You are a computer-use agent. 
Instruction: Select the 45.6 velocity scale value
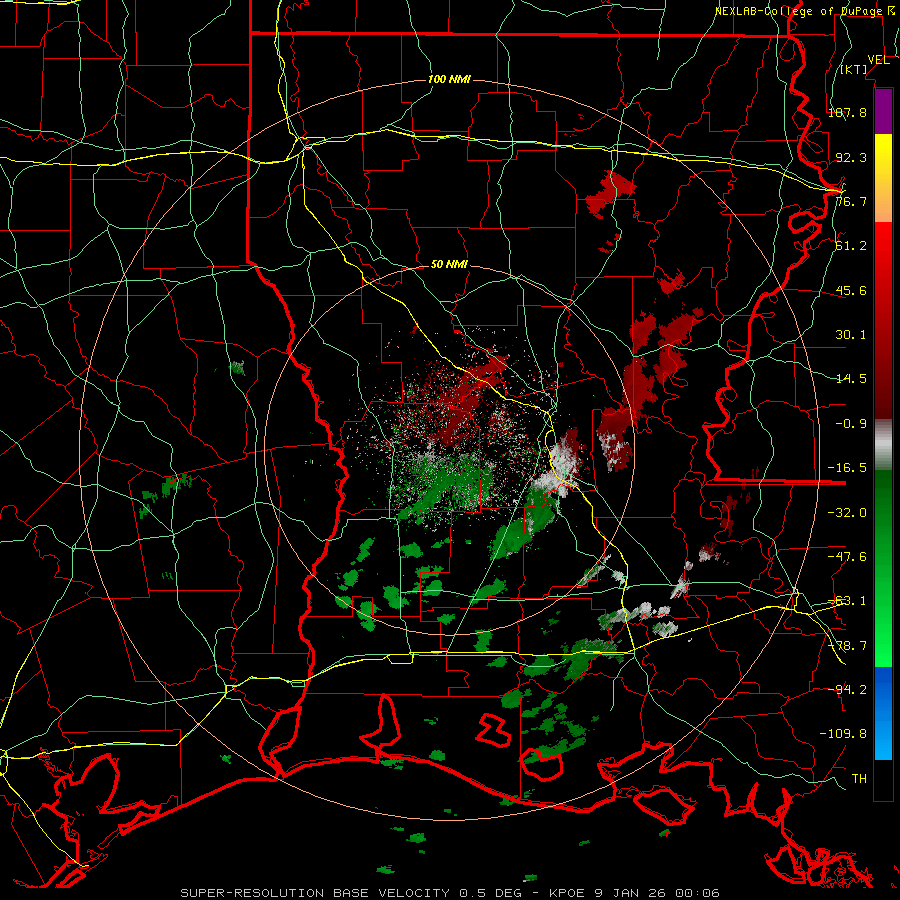851,290
